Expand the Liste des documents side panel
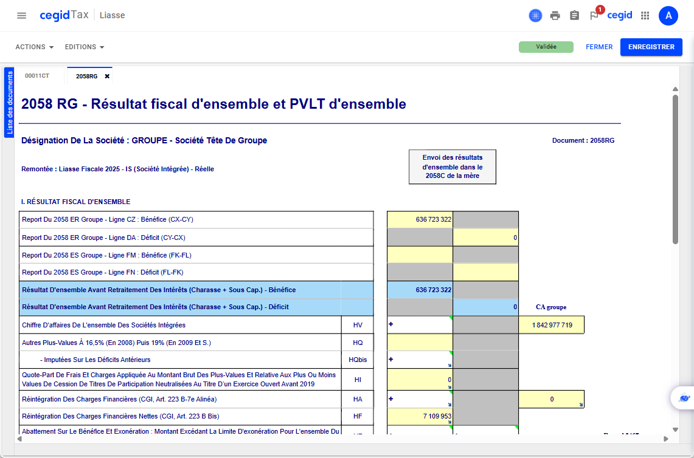 click(x=9, y=102)
